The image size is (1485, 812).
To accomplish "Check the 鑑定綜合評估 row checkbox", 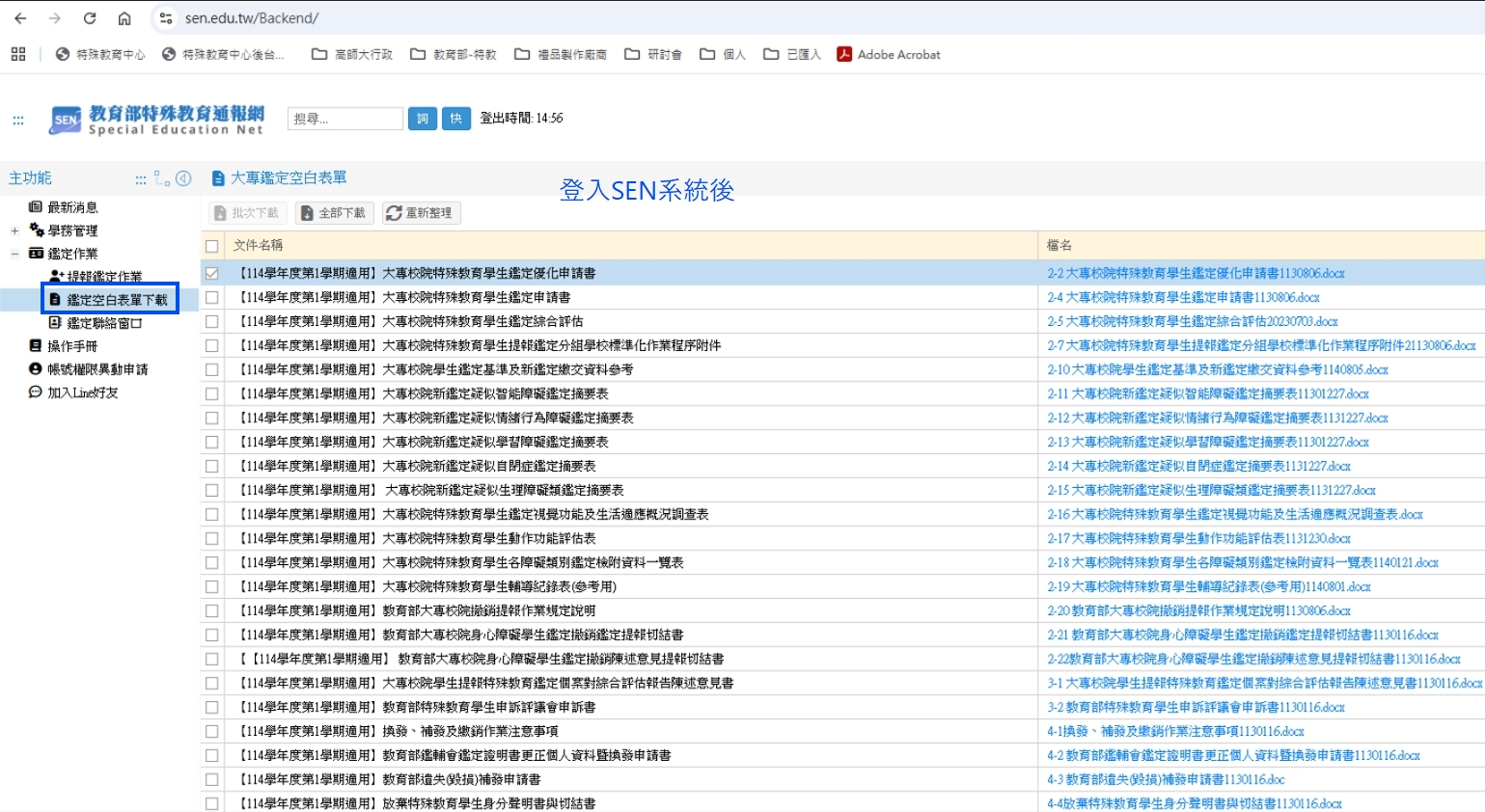I will [212, 322].
